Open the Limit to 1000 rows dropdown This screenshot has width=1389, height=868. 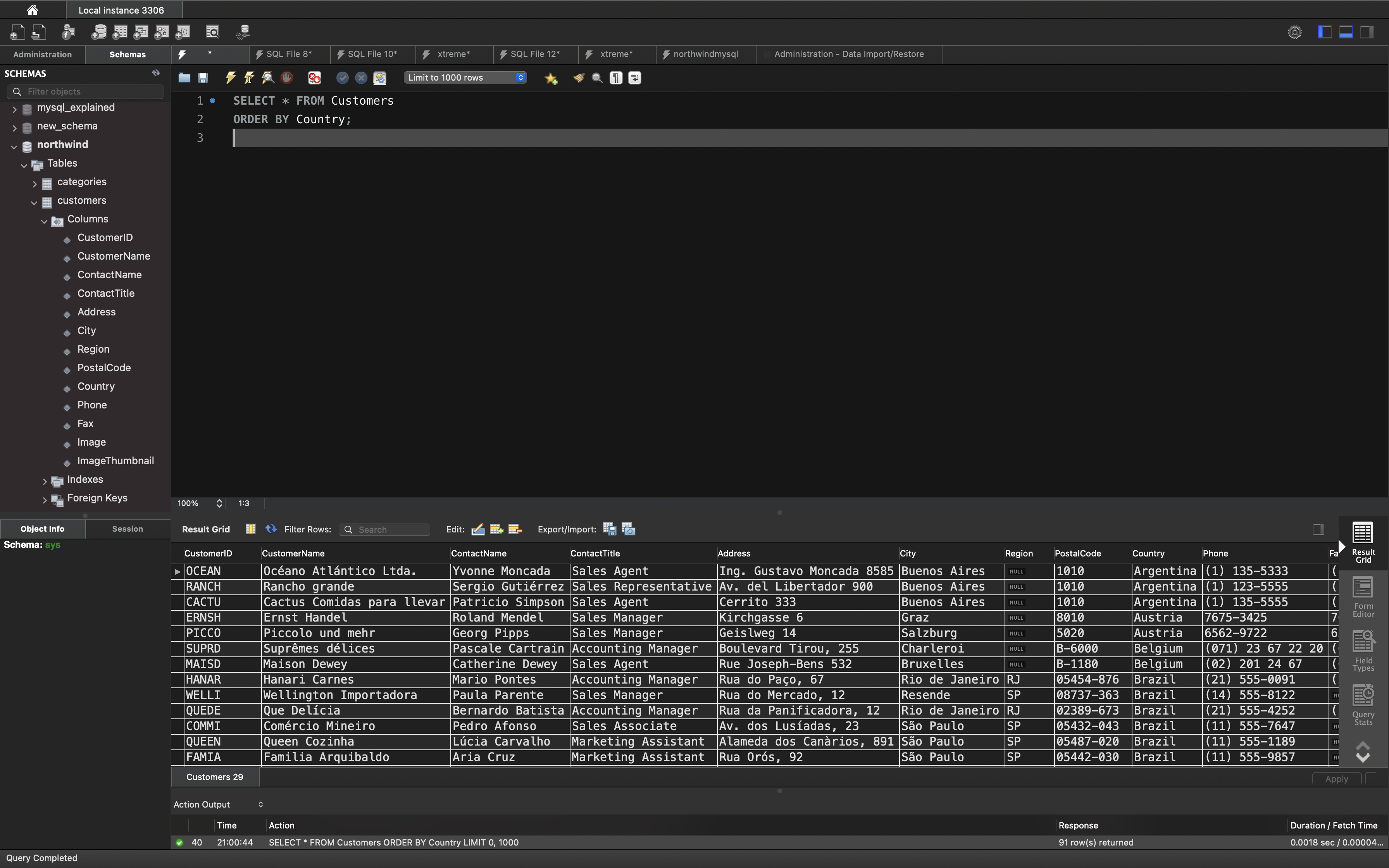tap(465, 77)
